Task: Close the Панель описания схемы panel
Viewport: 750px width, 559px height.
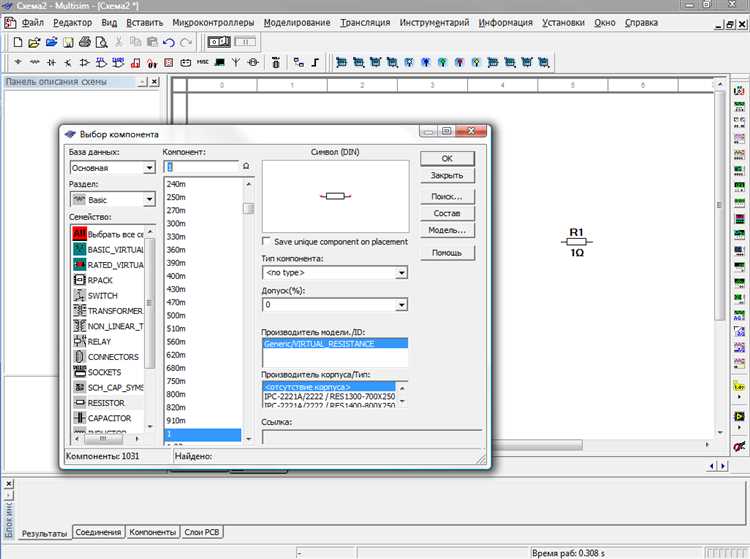Action: [154, 82]
